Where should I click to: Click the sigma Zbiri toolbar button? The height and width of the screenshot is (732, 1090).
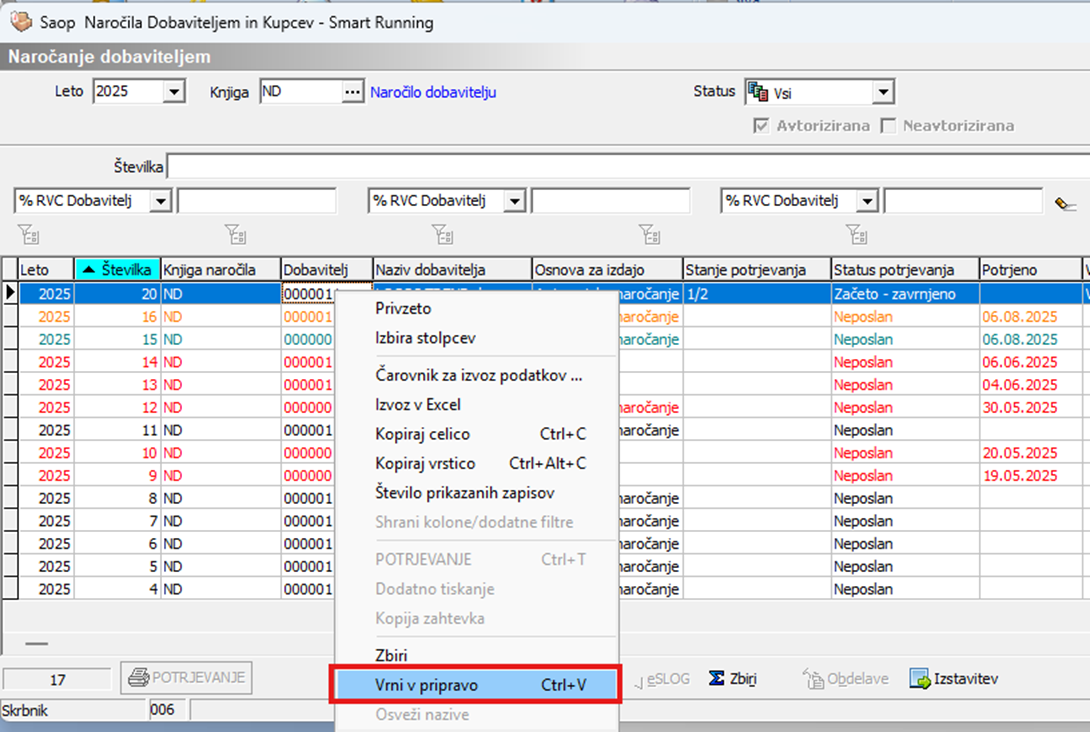pyautogui.click(x=733, y=678)
